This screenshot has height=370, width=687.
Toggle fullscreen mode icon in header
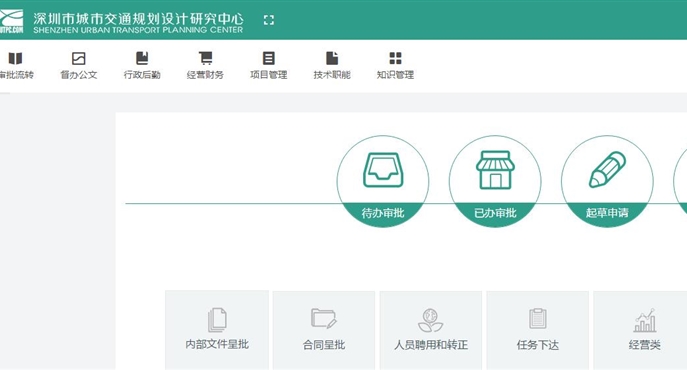pos(269,20)
